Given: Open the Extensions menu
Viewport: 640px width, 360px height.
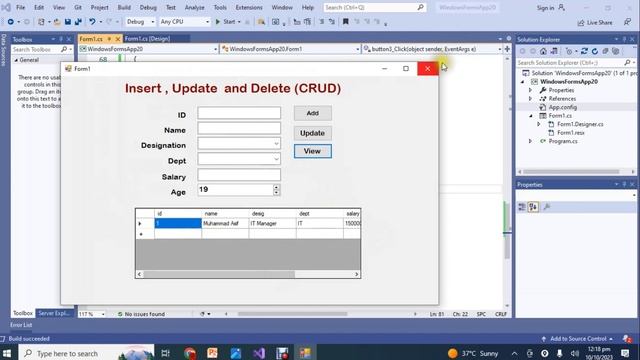Looking at the screenshot, I should pyautogui.click(x=249, y=7).
